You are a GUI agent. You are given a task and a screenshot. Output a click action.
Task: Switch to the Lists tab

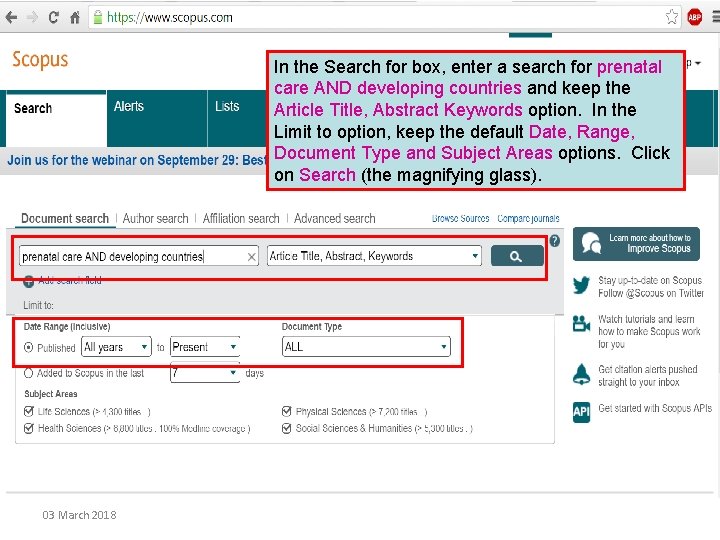[x=237, y=118]
